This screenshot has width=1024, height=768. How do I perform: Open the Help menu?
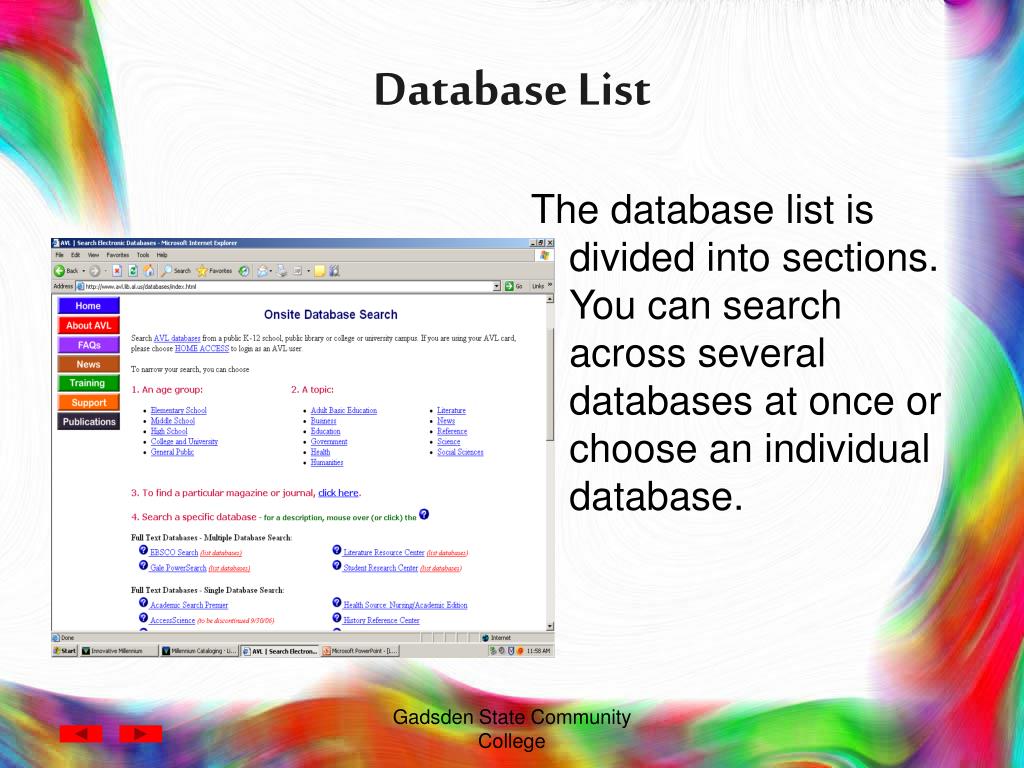(x=162, y=255)
